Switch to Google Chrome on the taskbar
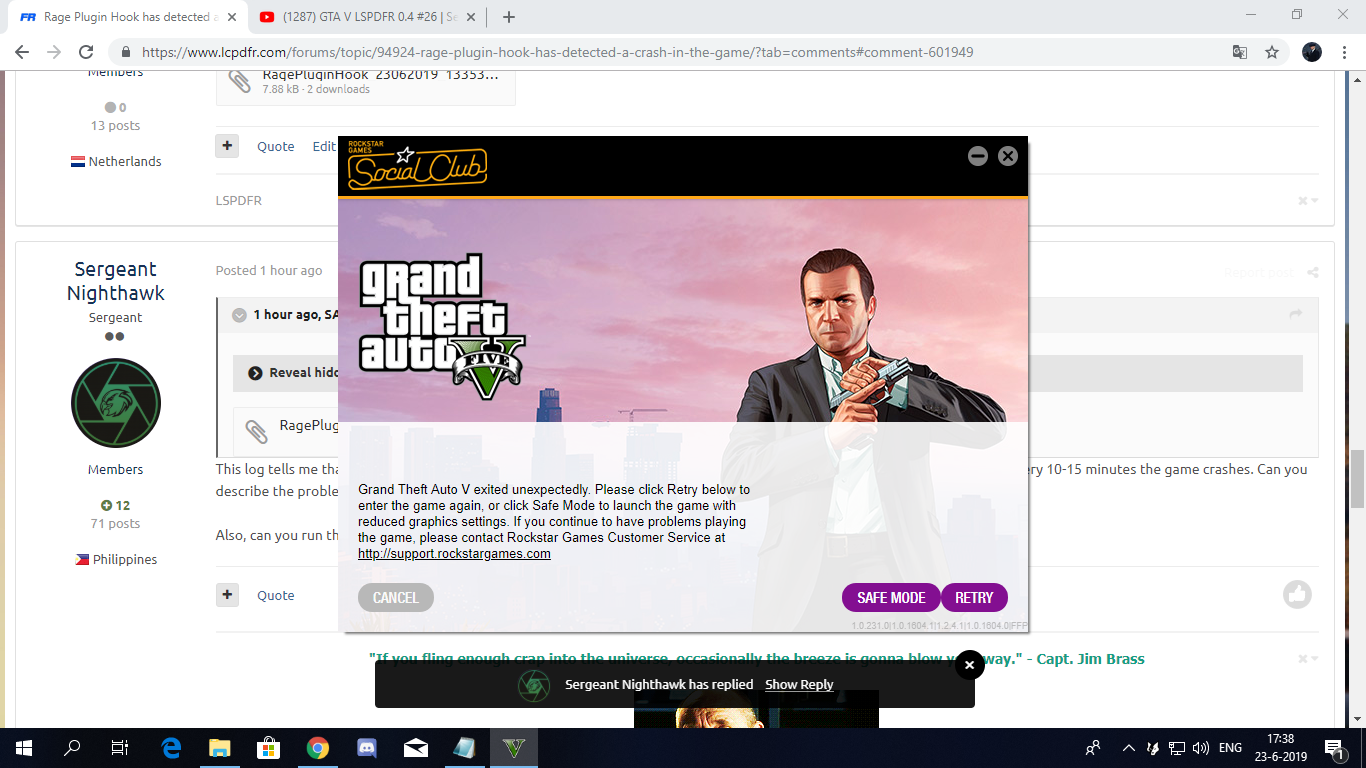The width and height of the screenshot is (1366, 768). click(317, 747)
